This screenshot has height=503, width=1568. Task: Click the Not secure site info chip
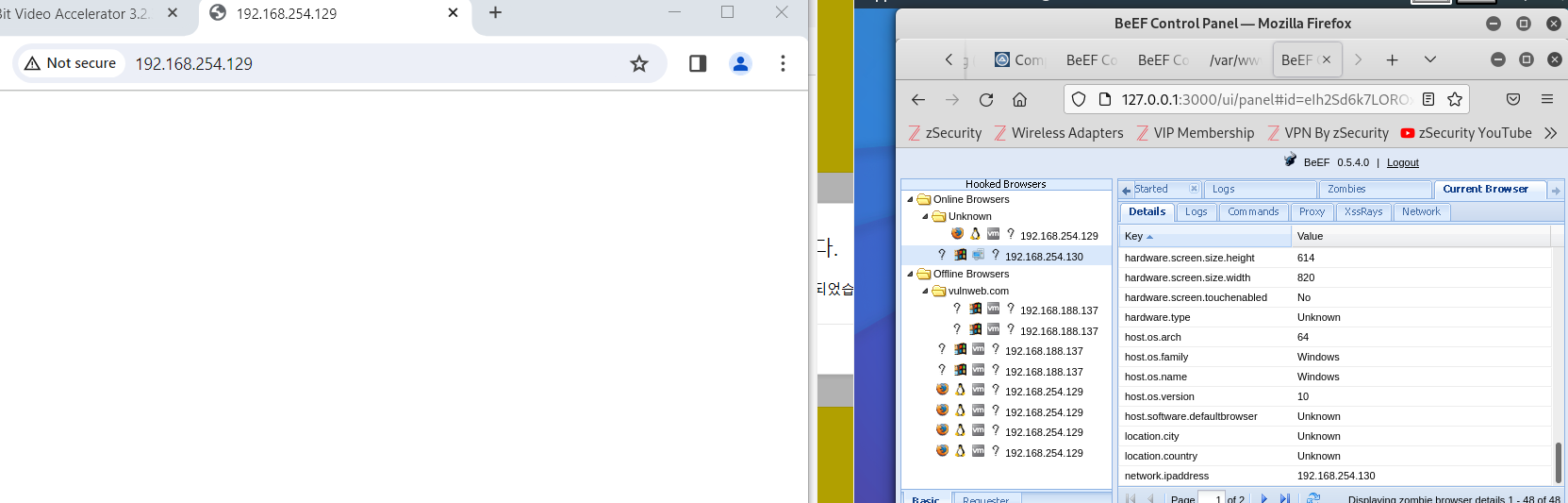(71, 63)
